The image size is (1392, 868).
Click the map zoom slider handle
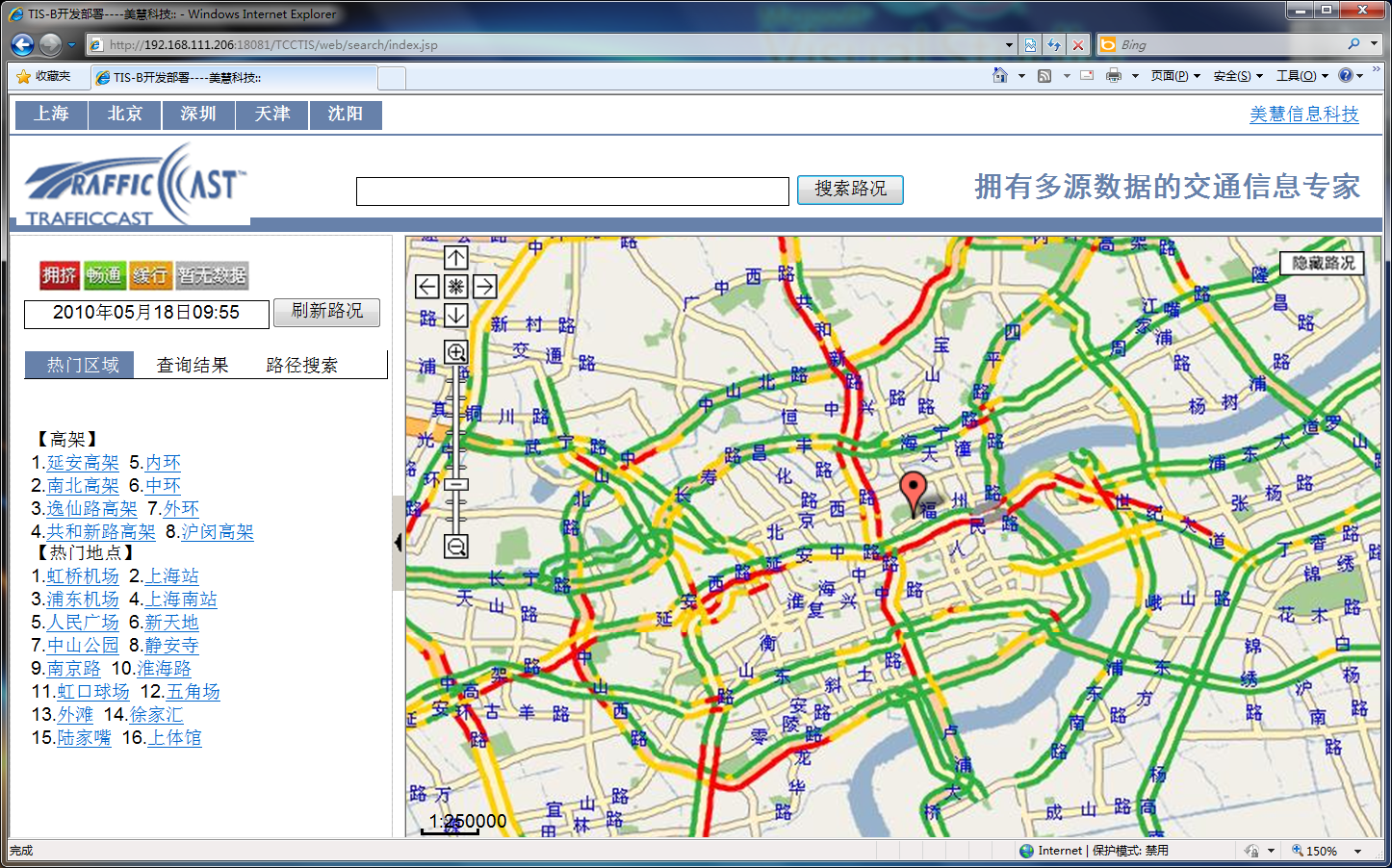456,484
